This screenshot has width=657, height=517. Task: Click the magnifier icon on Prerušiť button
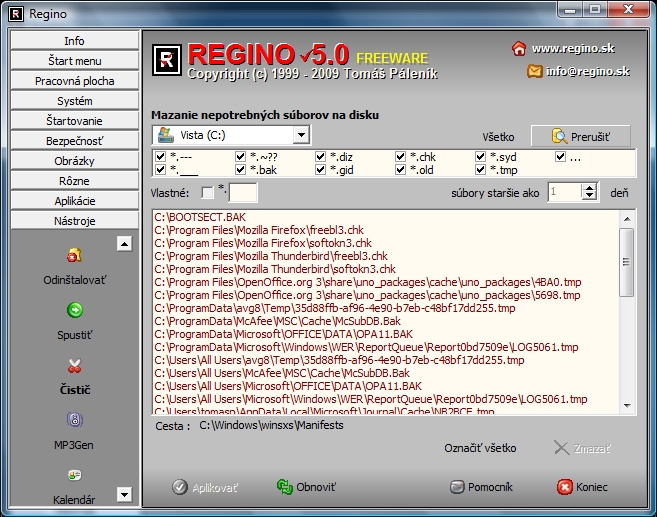click(x=559, y=136)
